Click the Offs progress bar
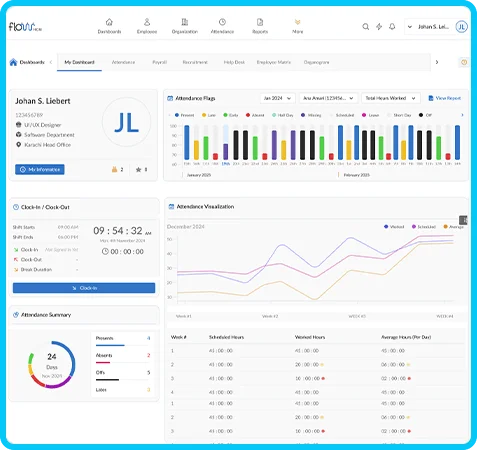477x450 pixels. coord(123,380)
